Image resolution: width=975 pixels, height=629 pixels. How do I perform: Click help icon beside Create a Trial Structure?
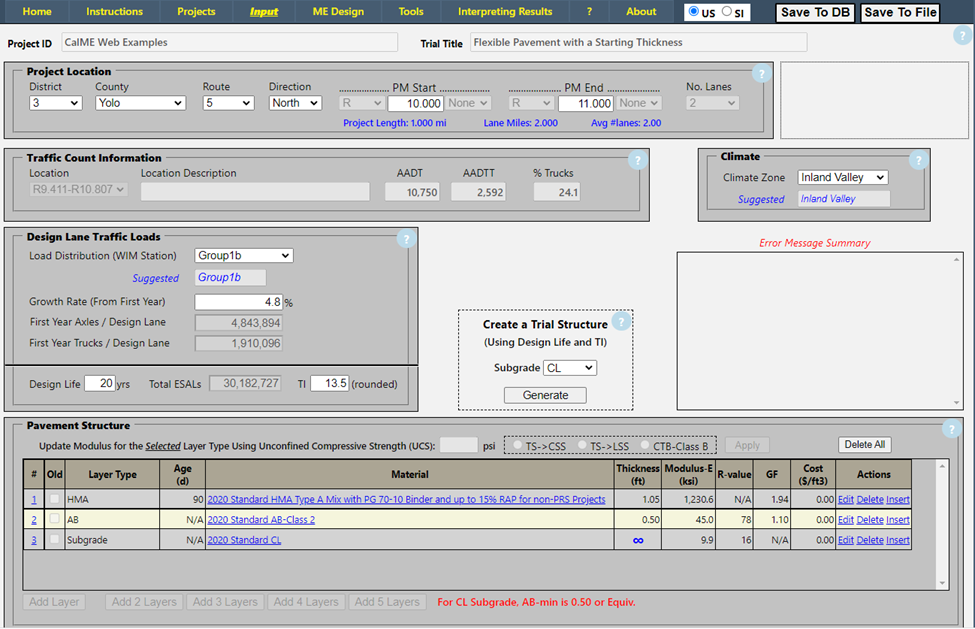pos(620,322)
